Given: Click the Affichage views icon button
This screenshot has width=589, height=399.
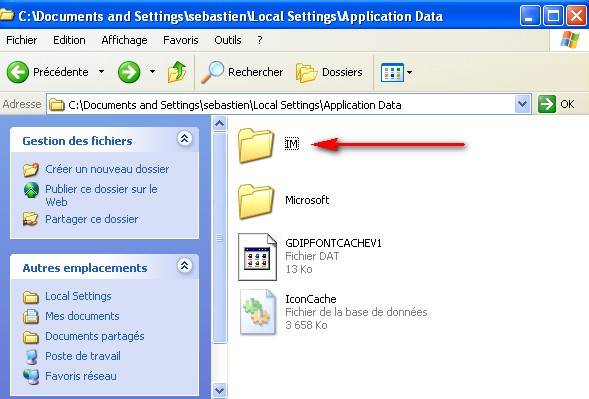Looking at the screenshot, I should (392, 72).
